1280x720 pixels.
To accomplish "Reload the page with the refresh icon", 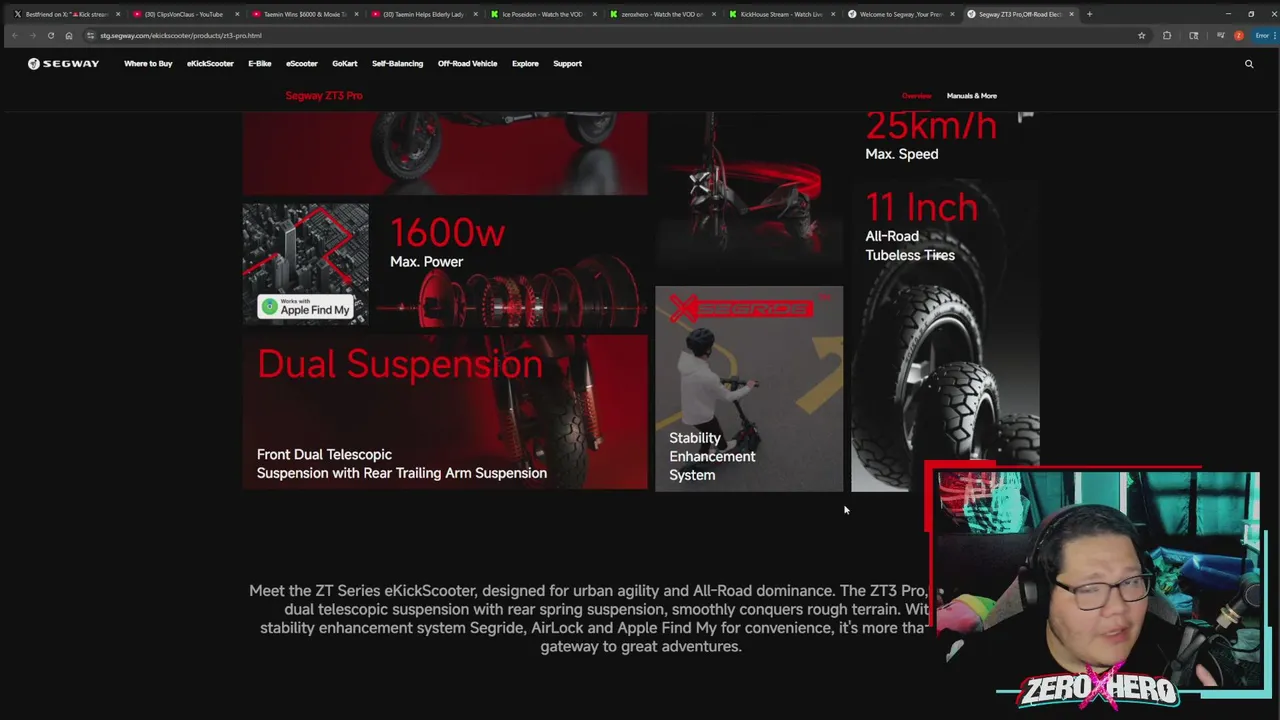I will 51,35.
